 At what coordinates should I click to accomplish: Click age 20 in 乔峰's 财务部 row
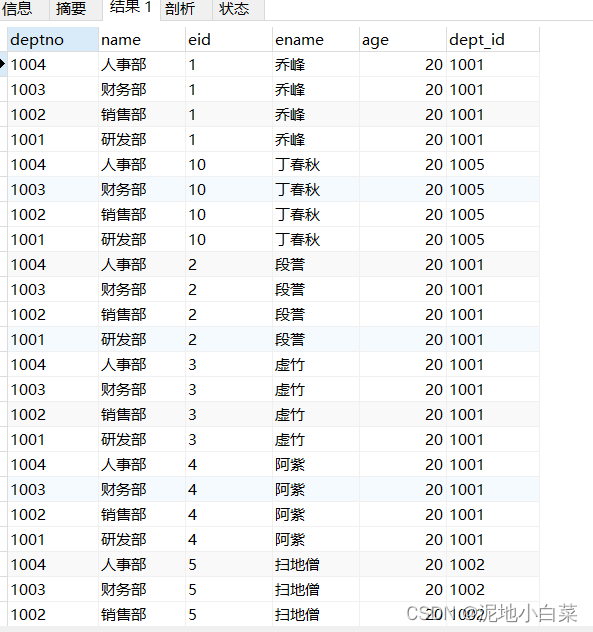(x=403, y=89)
